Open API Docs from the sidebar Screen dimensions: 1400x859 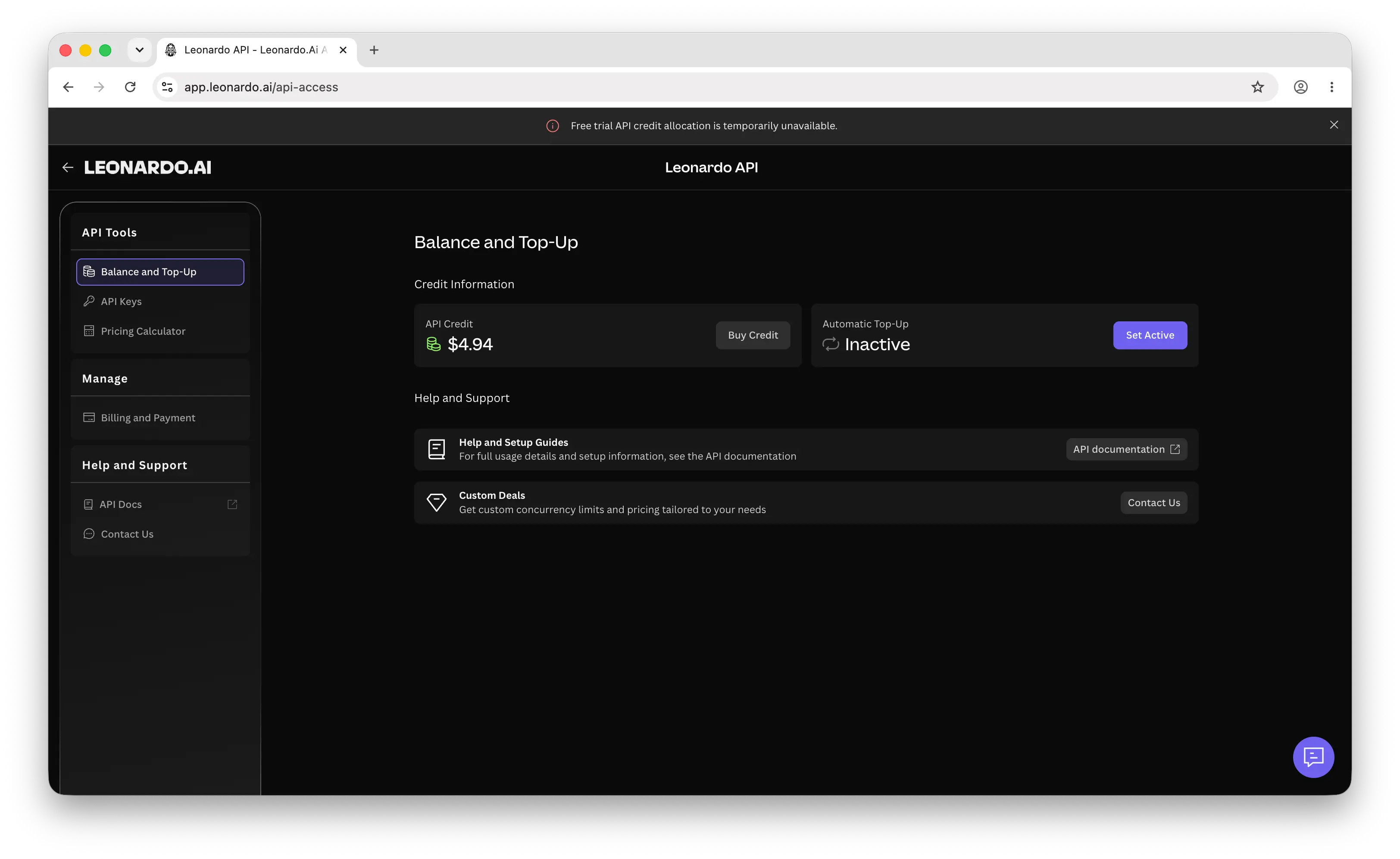[160, 504]
